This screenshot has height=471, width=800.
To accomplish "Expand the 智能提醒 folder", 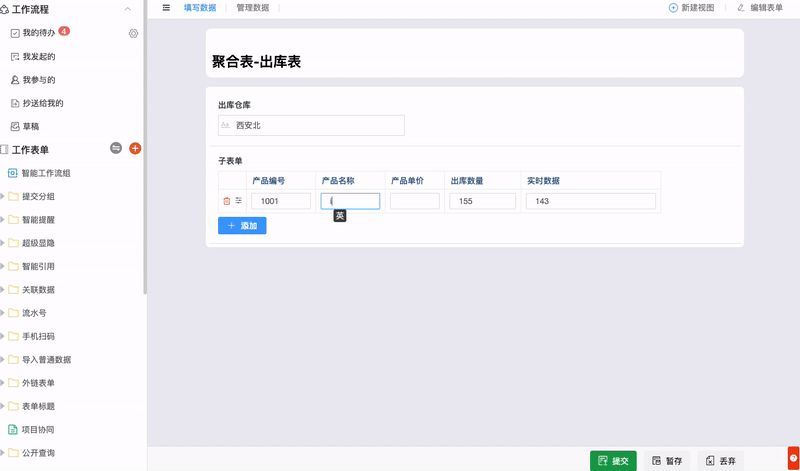I will 3,220.
